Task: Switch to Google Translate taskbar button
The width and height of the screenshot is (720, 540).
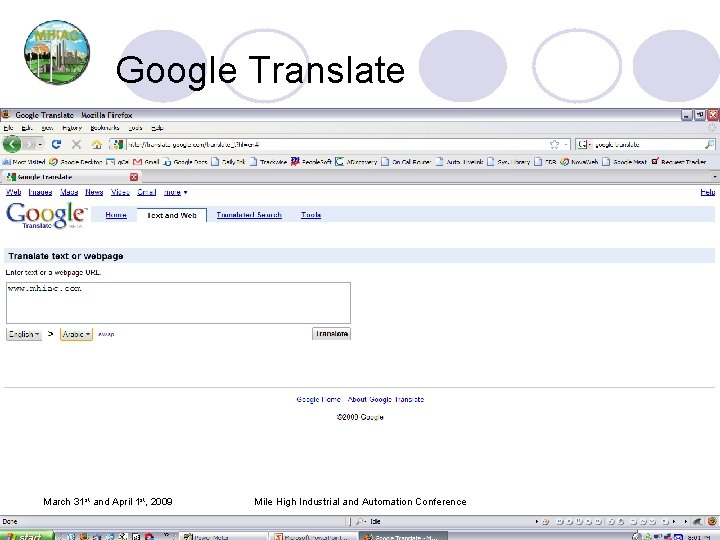Action: click(x=403, y=536)
